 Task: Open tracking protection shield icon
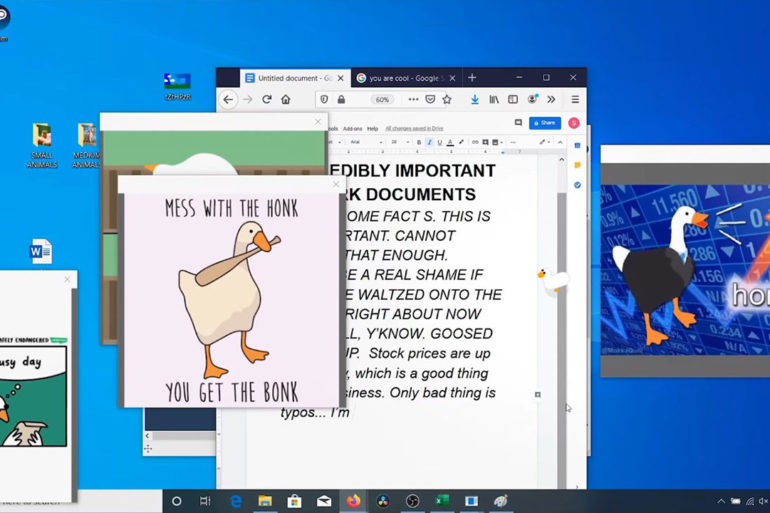click(x=324, y=100)
